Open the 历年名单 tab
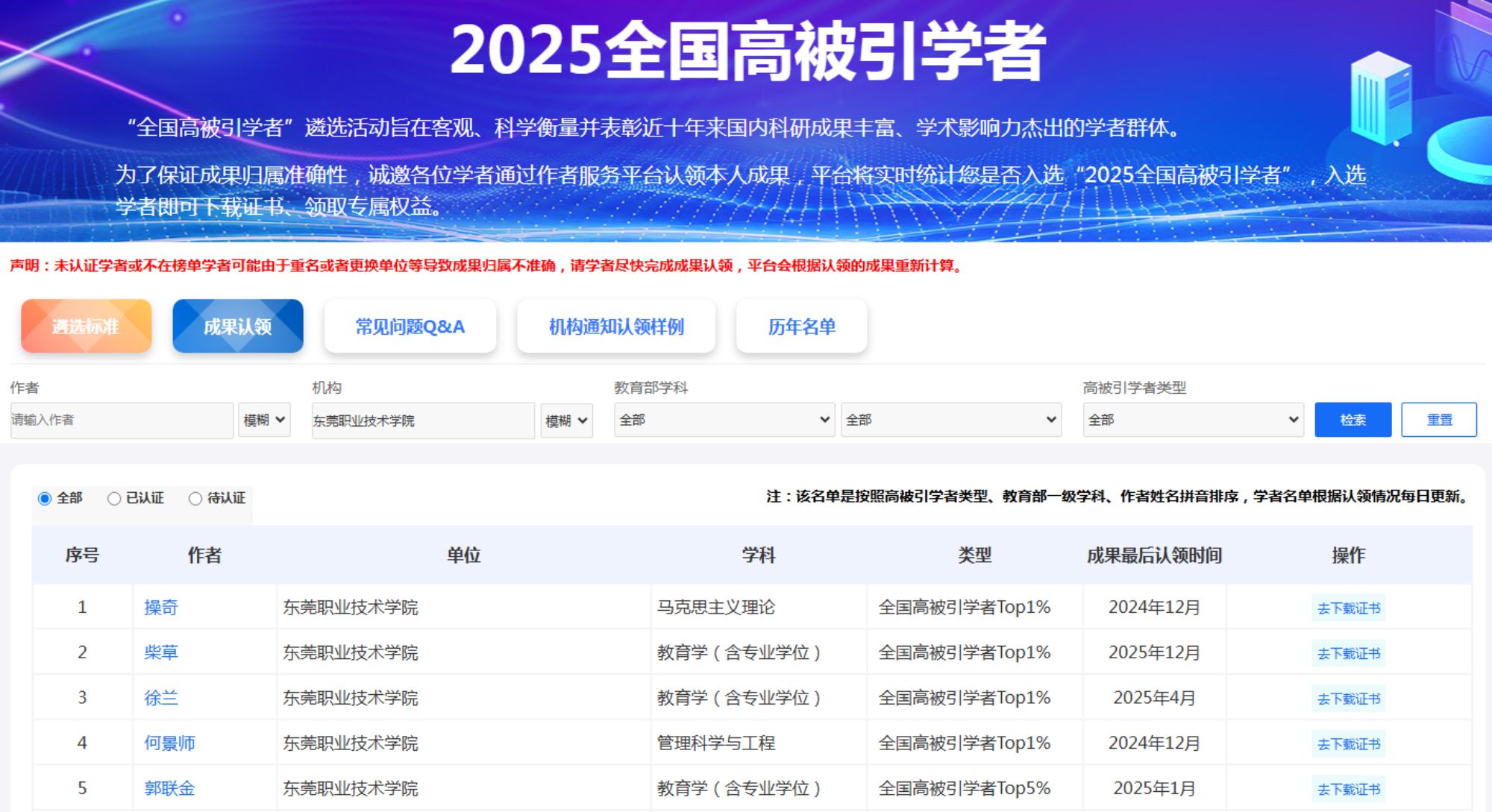 [x=801, y=327]
